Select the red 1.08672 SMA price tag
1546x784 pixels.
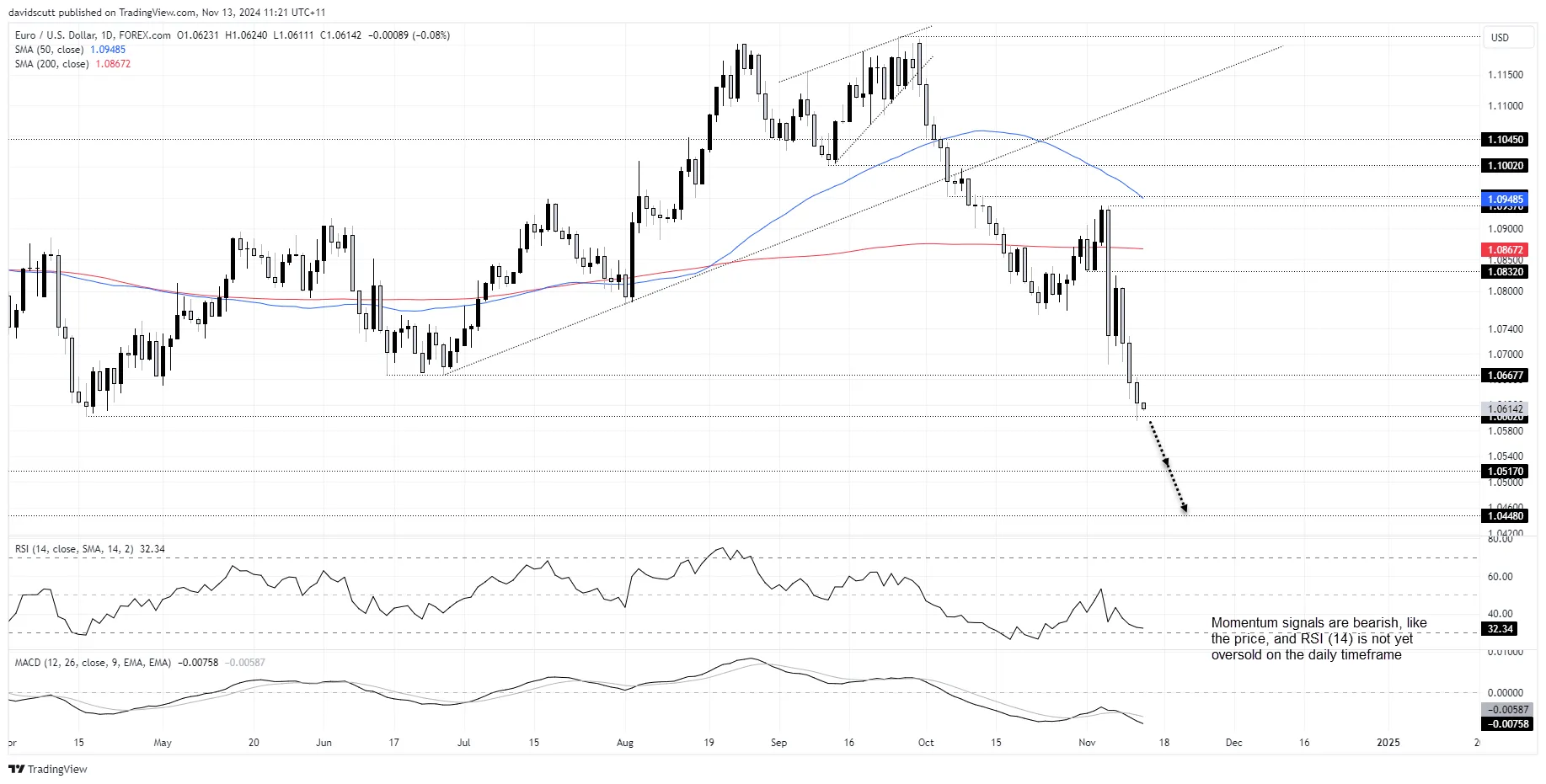(x=1505, y=250)
